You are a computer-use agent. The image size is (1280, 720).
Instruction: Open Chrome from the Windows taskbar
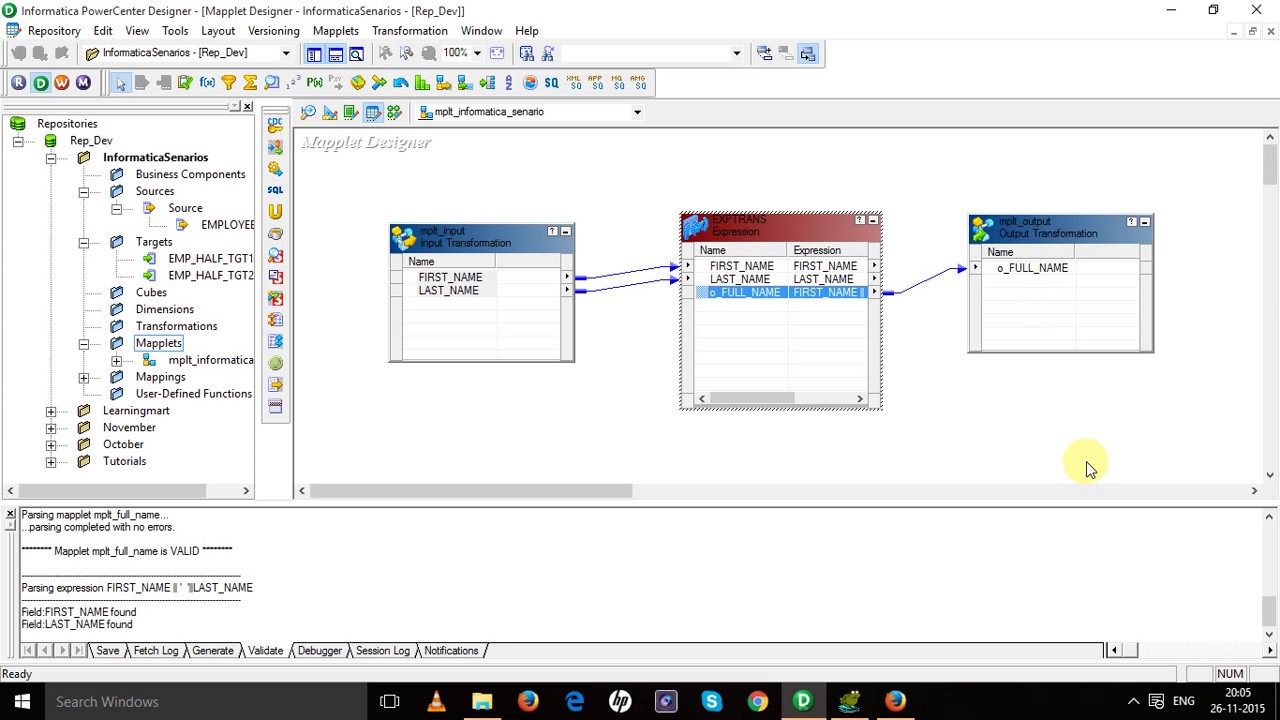tap(757, 702)
